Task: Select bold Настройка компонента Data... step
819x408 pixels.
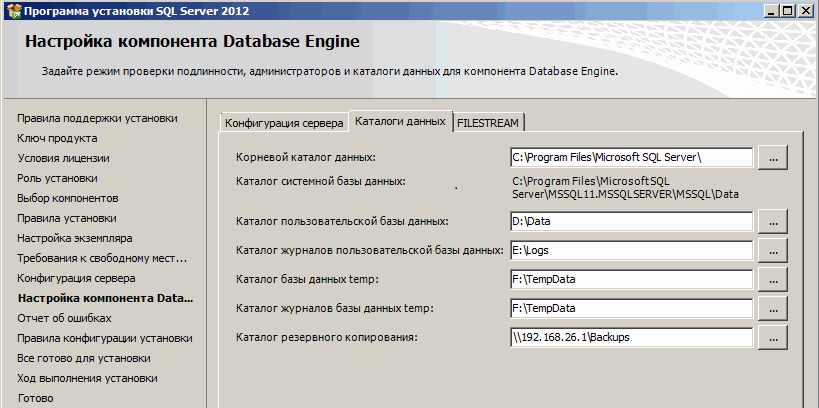Action: pyautogui.click(x=106, y=298)
